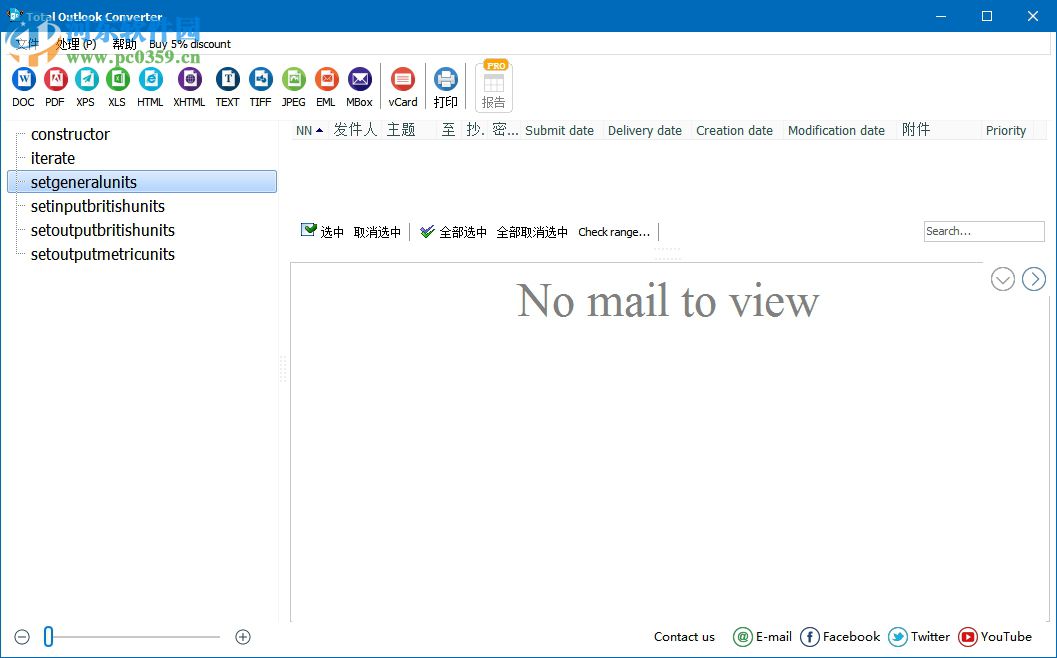This screenshot has width=1057, height=658.
Task: Open the 文件 menu
Action: (x=25, y=43)
